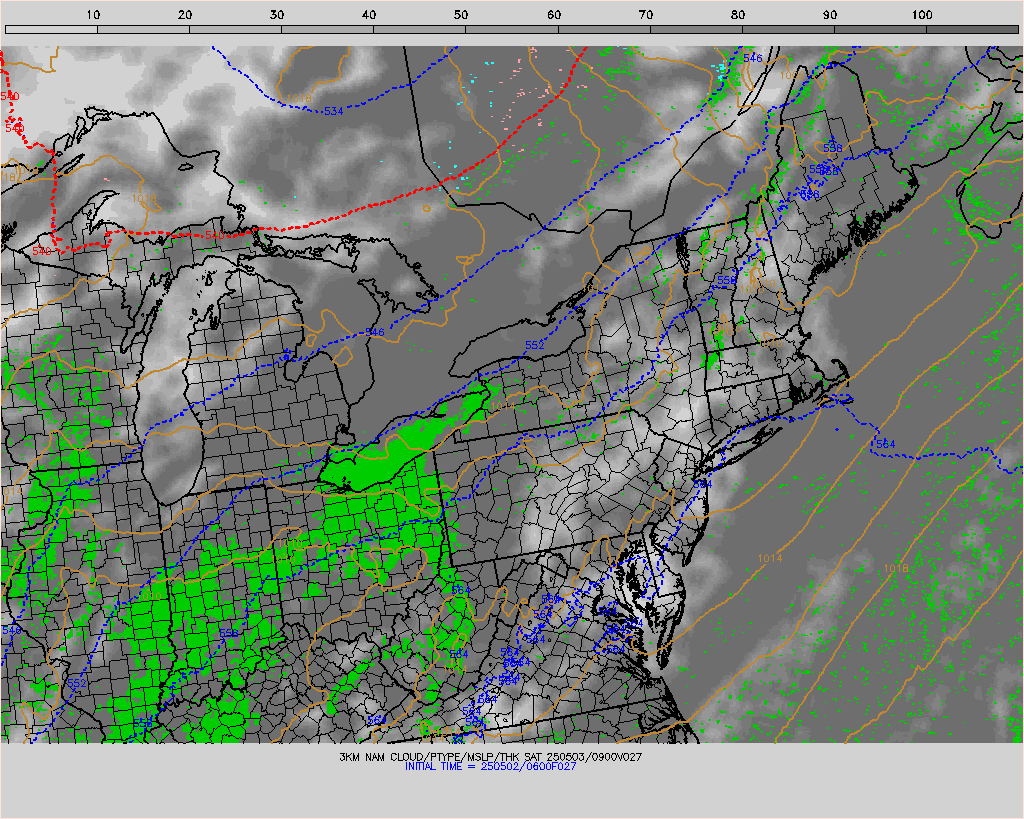This screenshot has width=1024, height=819.
Task: Click the blue "552" label near Lake Ontario
Action: coord(535,345)
